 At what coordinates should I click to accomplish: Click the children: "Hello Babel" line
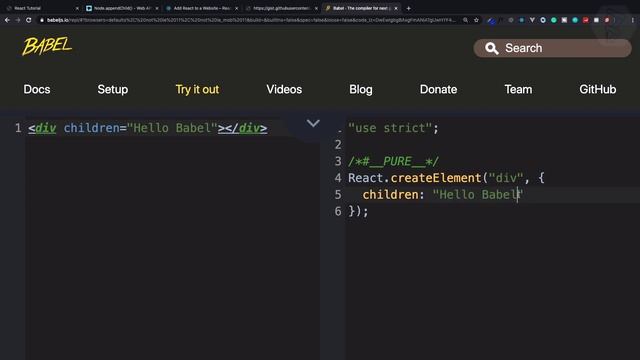tap(443, 195)
